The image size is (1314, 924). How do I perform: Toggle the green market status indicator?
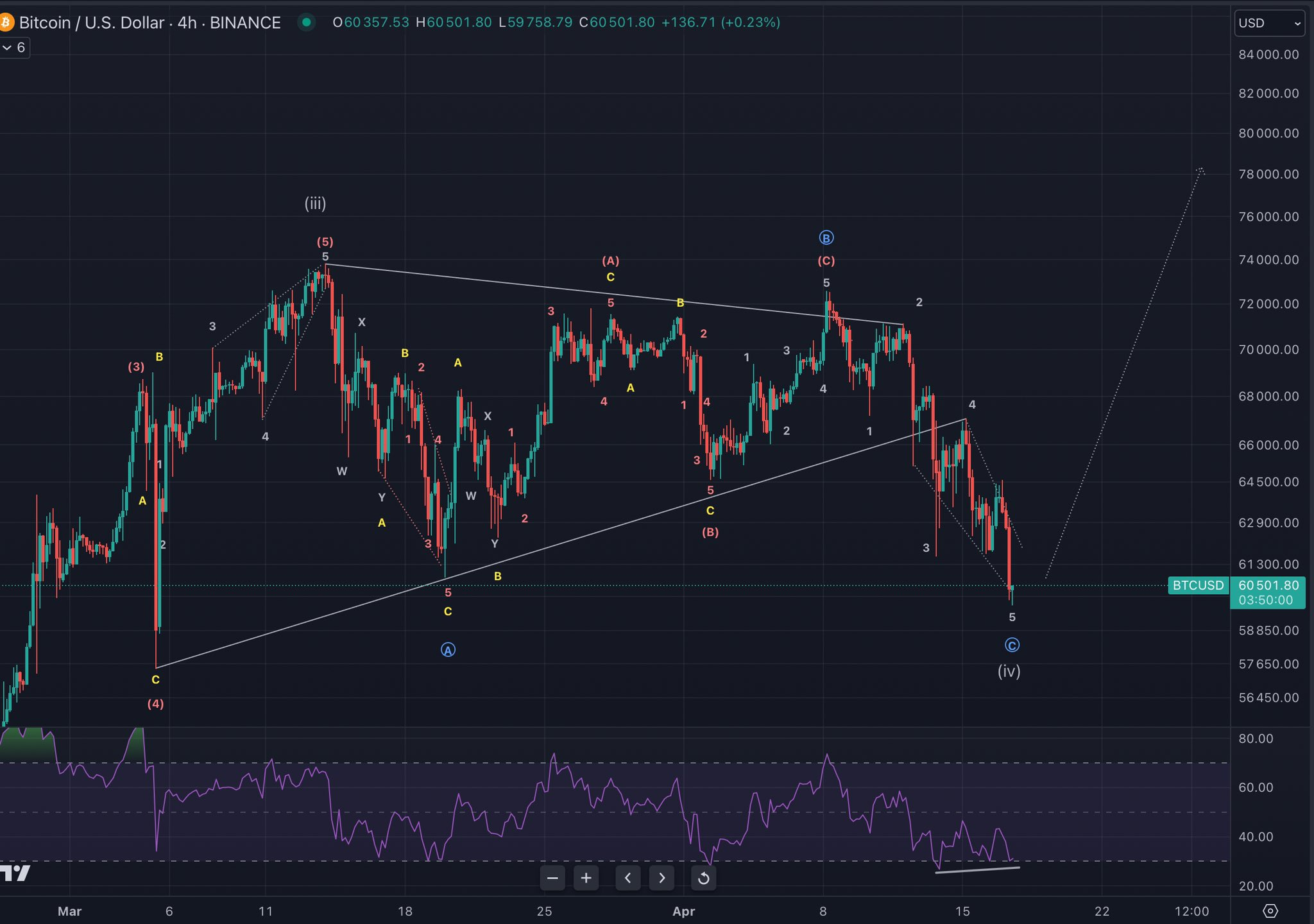[307, 22]
